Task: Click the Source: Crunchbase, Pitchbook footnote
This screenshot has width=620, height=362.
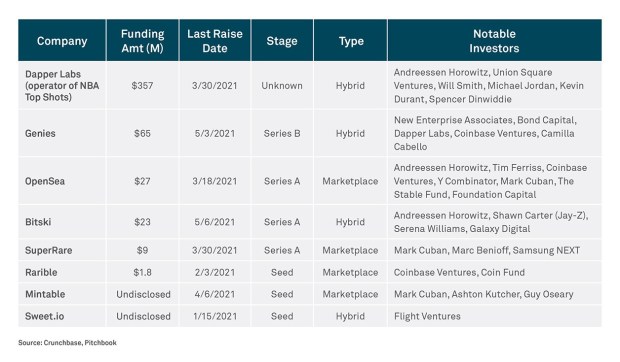Action: [67, 343]
